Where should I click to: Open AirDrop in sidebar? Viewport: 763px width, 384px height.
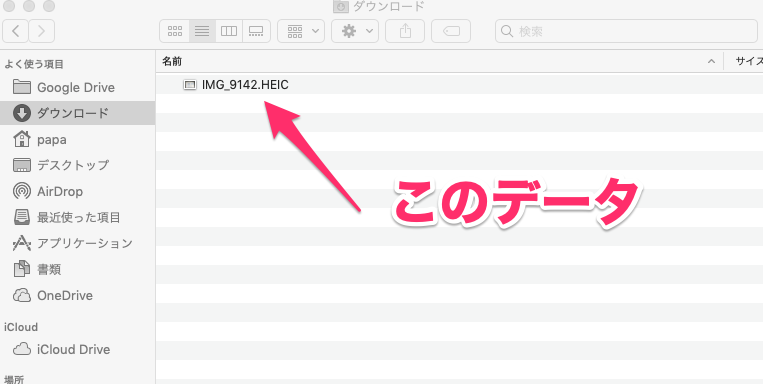pyautogui.click(x=78, y=191)
